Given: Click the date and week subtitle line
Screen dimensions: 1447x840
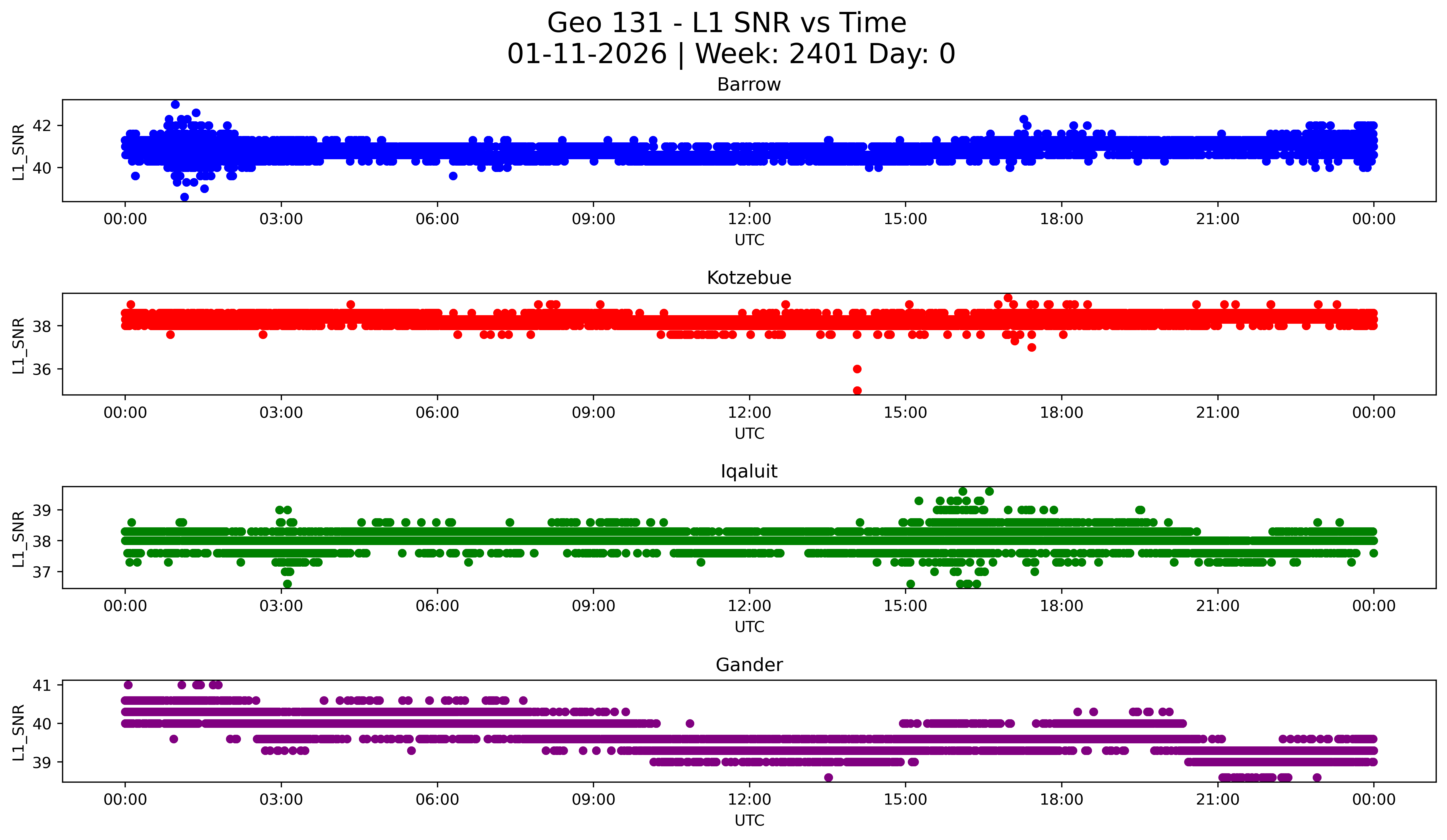Looking at the screenshot, I should coord(730,55).
